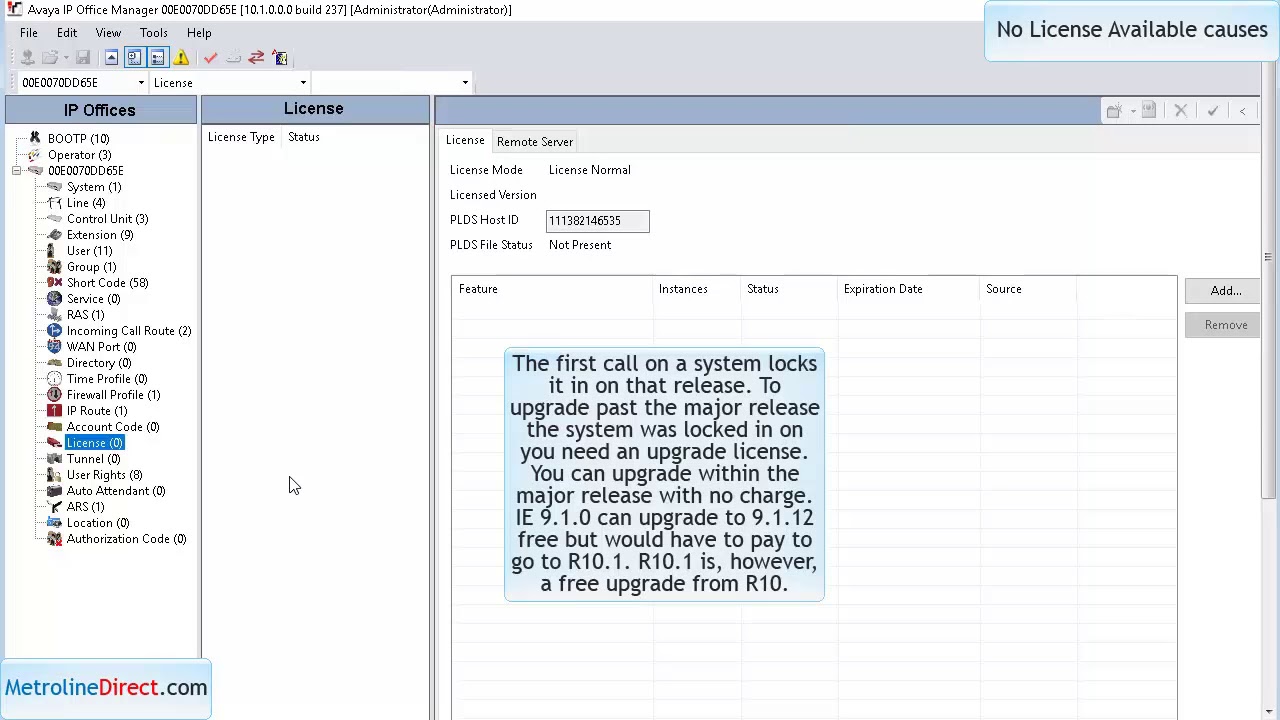1280x720 pixels.
Task: Click previous record arrow icon
Action: [1243, 111]
